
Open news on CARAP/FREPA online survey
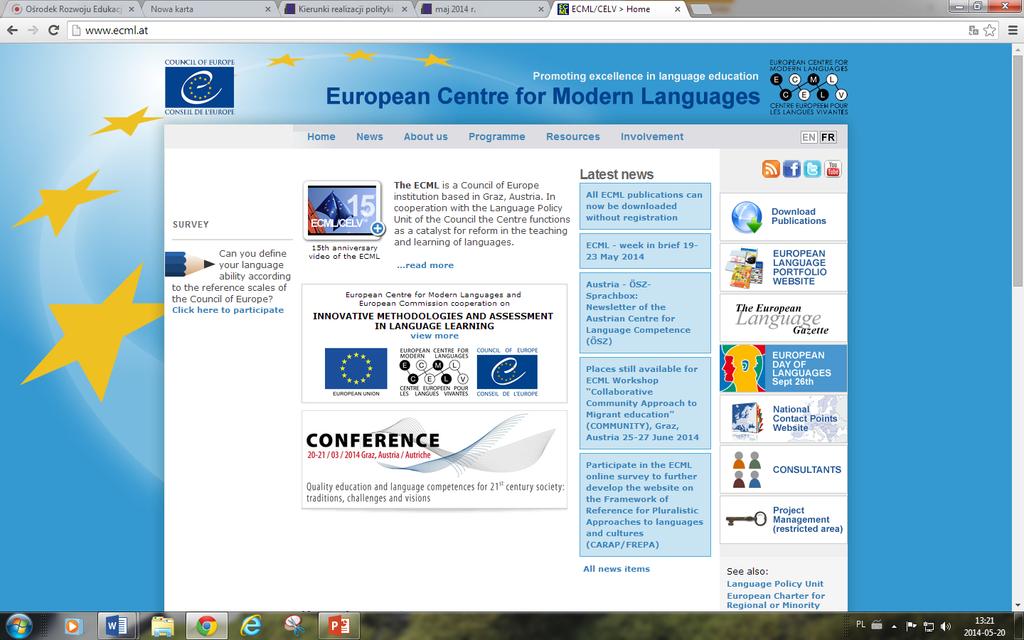tap(645, 505)
